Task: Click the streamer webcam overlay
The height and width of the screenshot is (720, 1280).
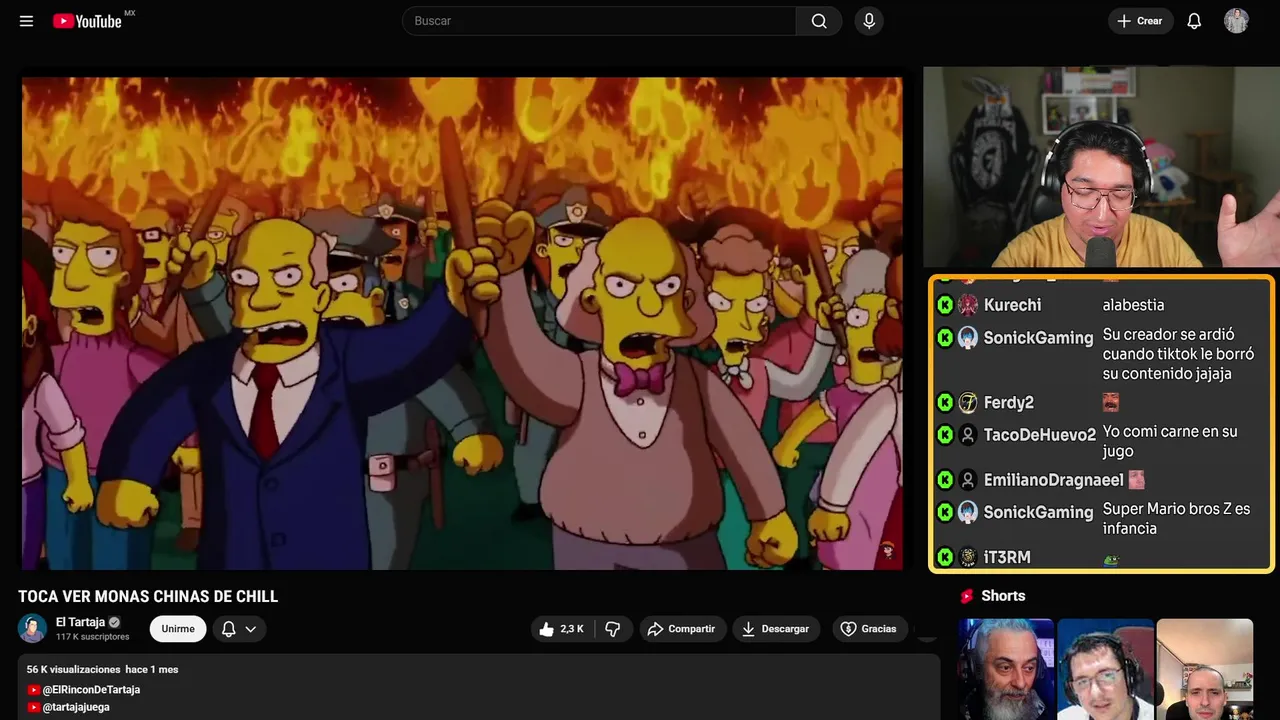Action: click(x=1101, y=167)
